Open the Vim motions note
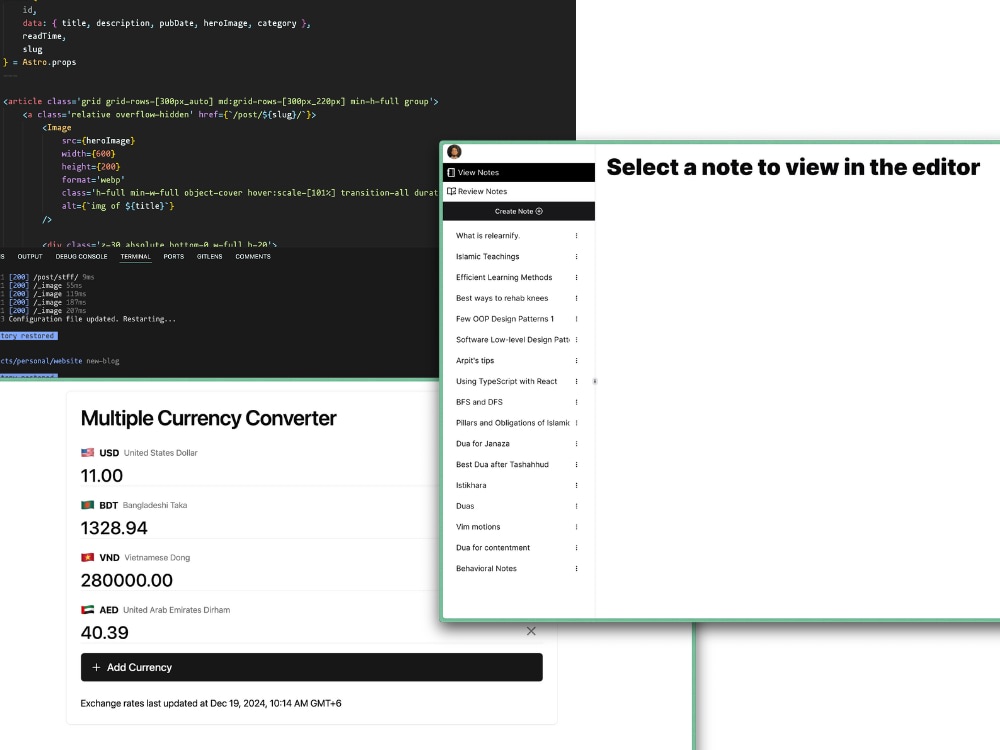This screenshot has height=750, width=1000. click(x=478, y=527)
